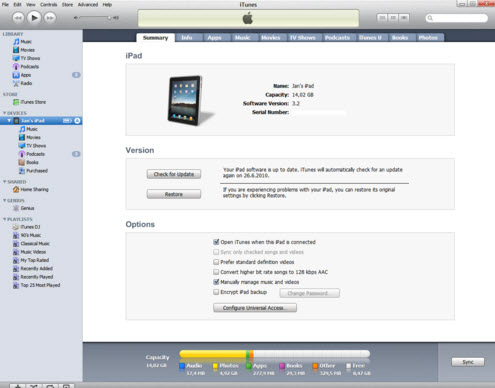
Task: Enable Encrypt iPad backup
Action: pyautogui.click(x=216, y=292)
